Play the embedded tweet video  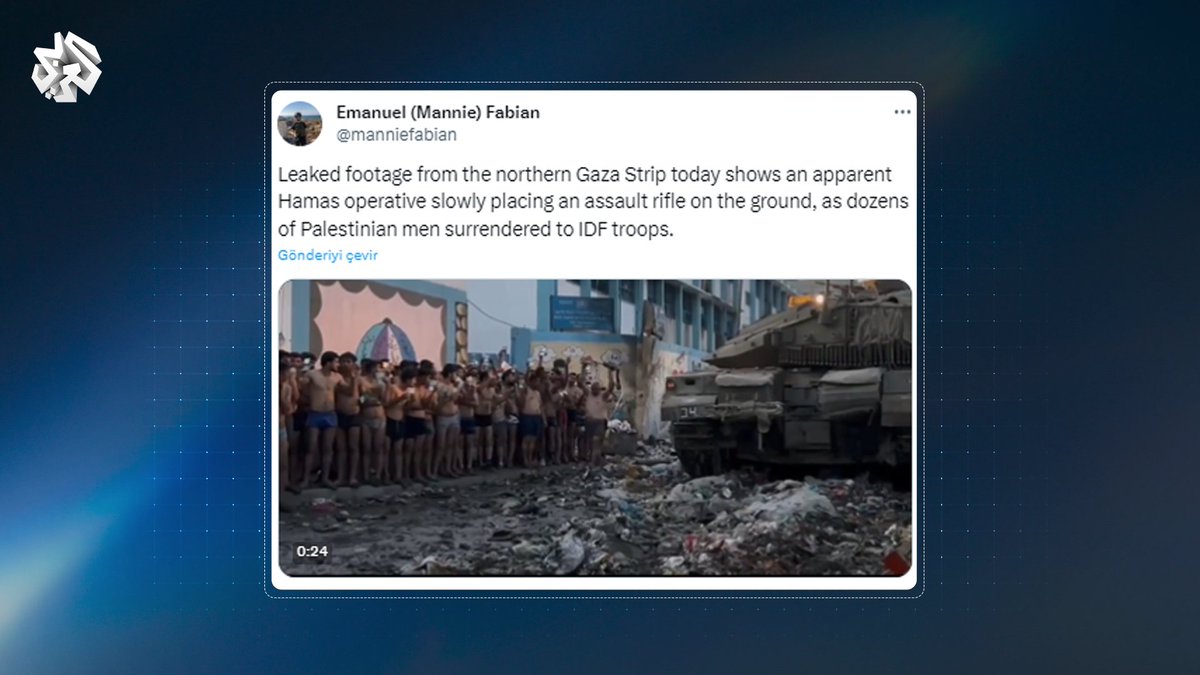click(595, 428)
